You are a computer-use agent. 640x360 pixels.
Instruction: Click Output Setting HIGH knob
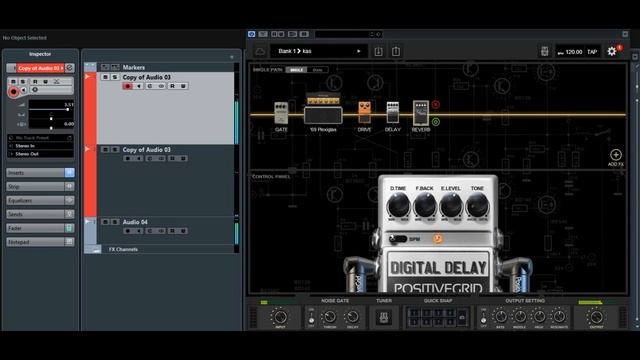tap(539, 317)
